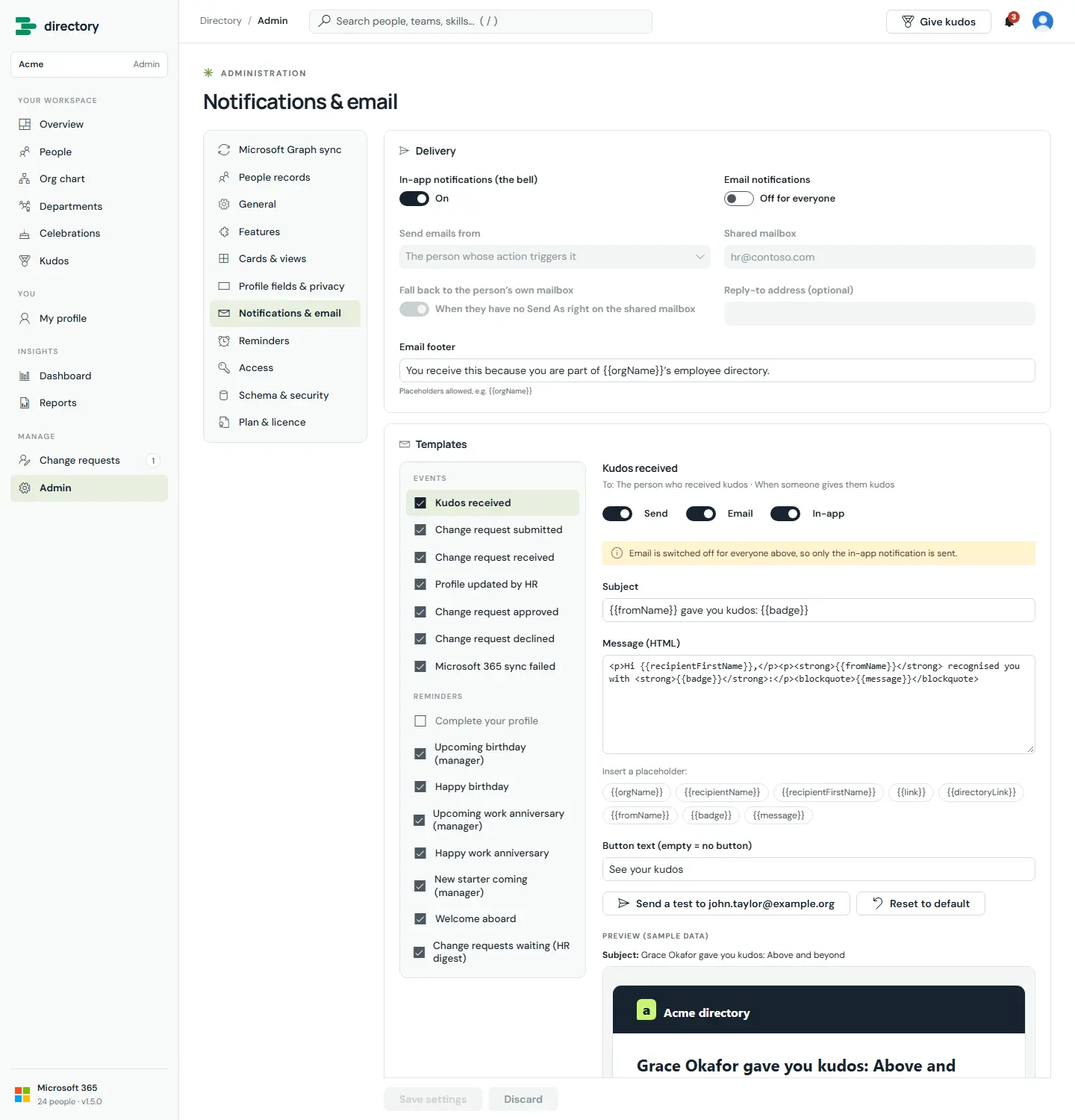The width and height of the screenshot is (1075, 1120).
Task: Open the notifications bell icon
Action: point(1009,21)
